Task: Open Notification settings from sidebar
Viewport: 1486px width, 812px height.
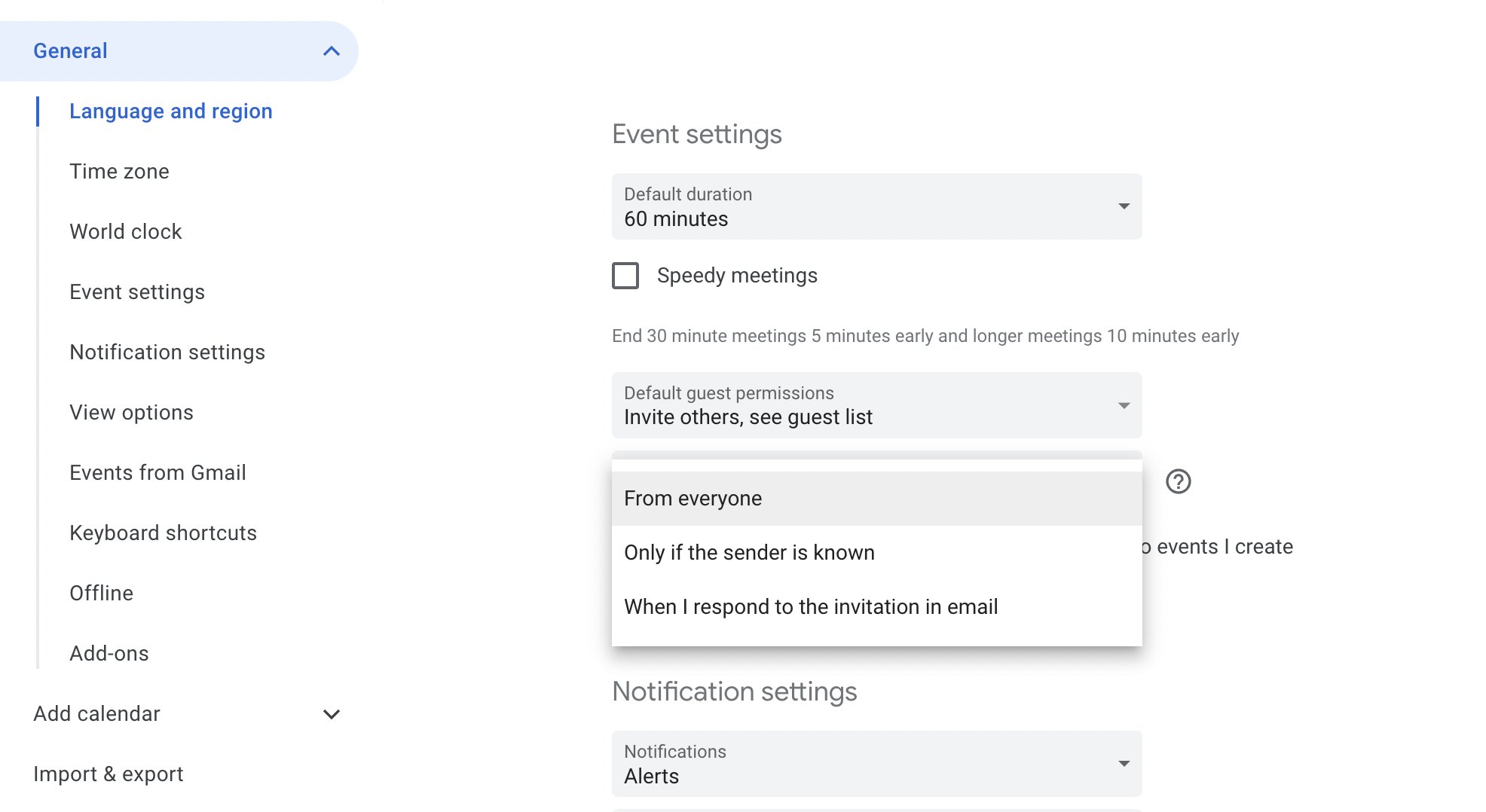Action: tap(167, 352)
